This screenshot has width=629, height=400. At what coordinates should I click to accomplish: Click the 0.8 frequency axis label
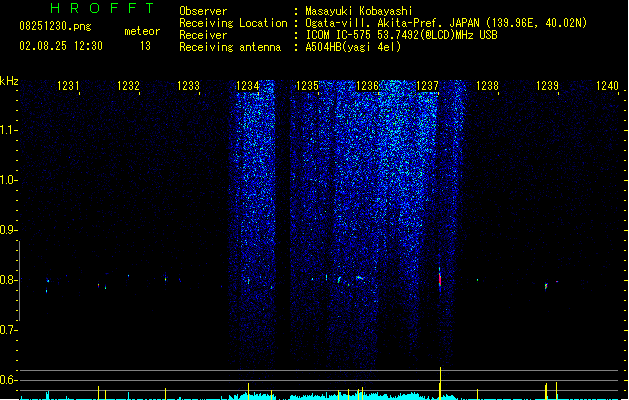click(x=8, y=280)
